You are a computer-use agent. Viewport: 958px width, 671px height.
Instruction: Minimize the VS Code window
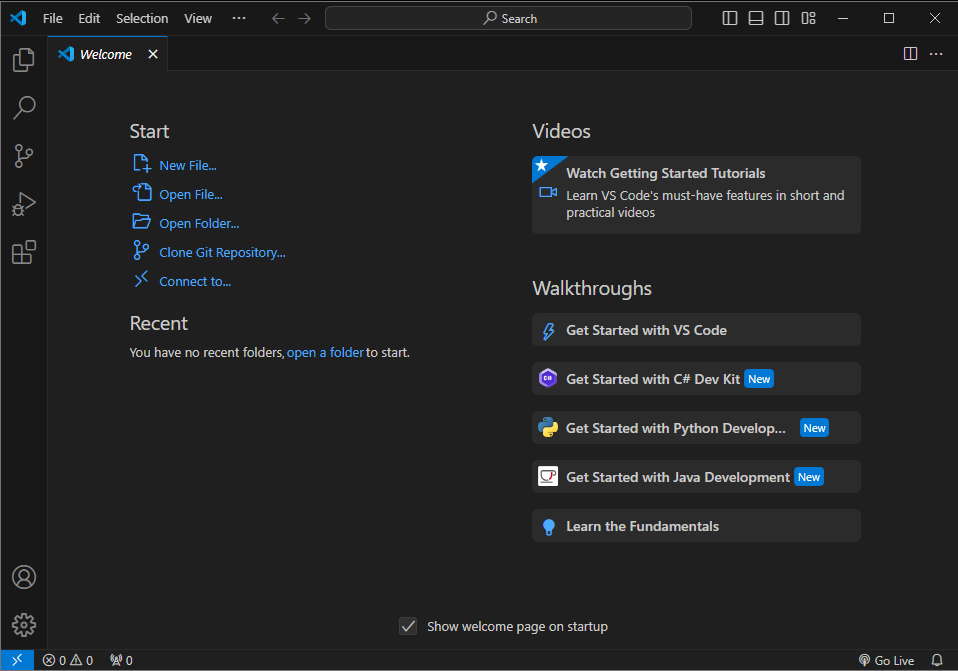(843, 18)
